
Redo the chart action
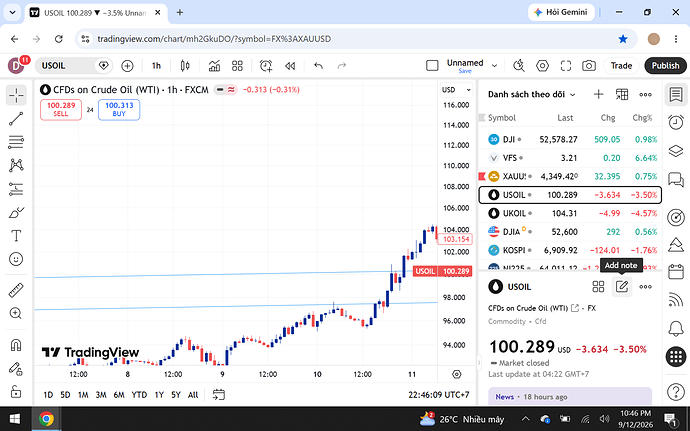tap(341, 66)
